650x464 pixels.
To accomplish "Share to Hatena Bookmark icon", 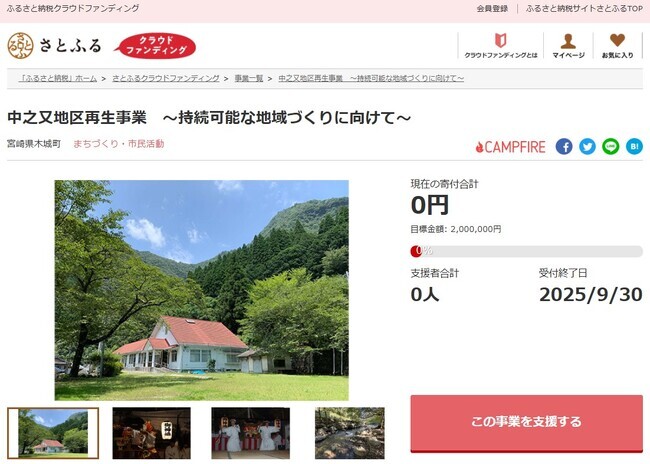I will click(x=634, y=146).
